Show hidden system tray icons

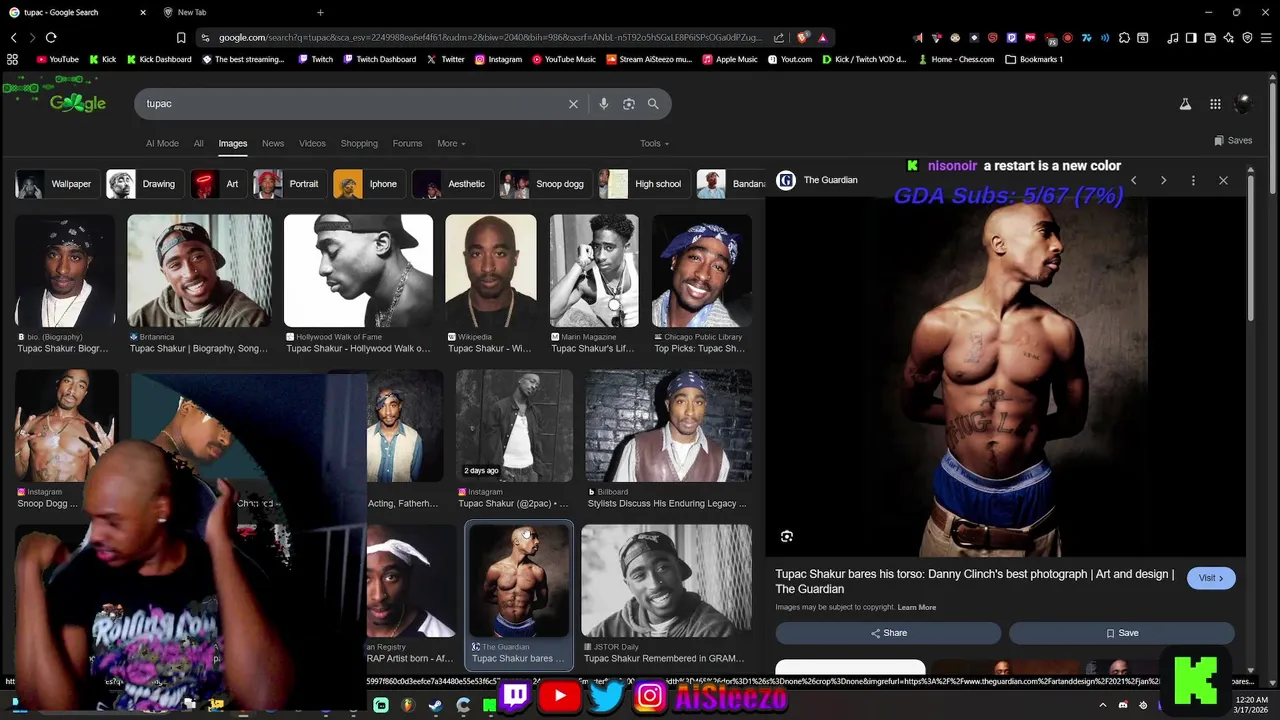(x=1103, y=705)
